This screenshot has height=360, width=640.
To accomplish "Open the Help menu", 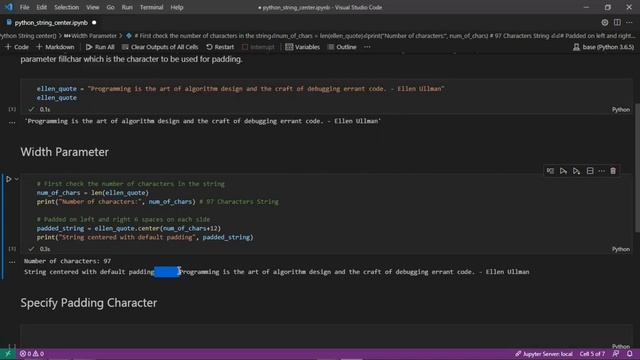I will 177,7.
